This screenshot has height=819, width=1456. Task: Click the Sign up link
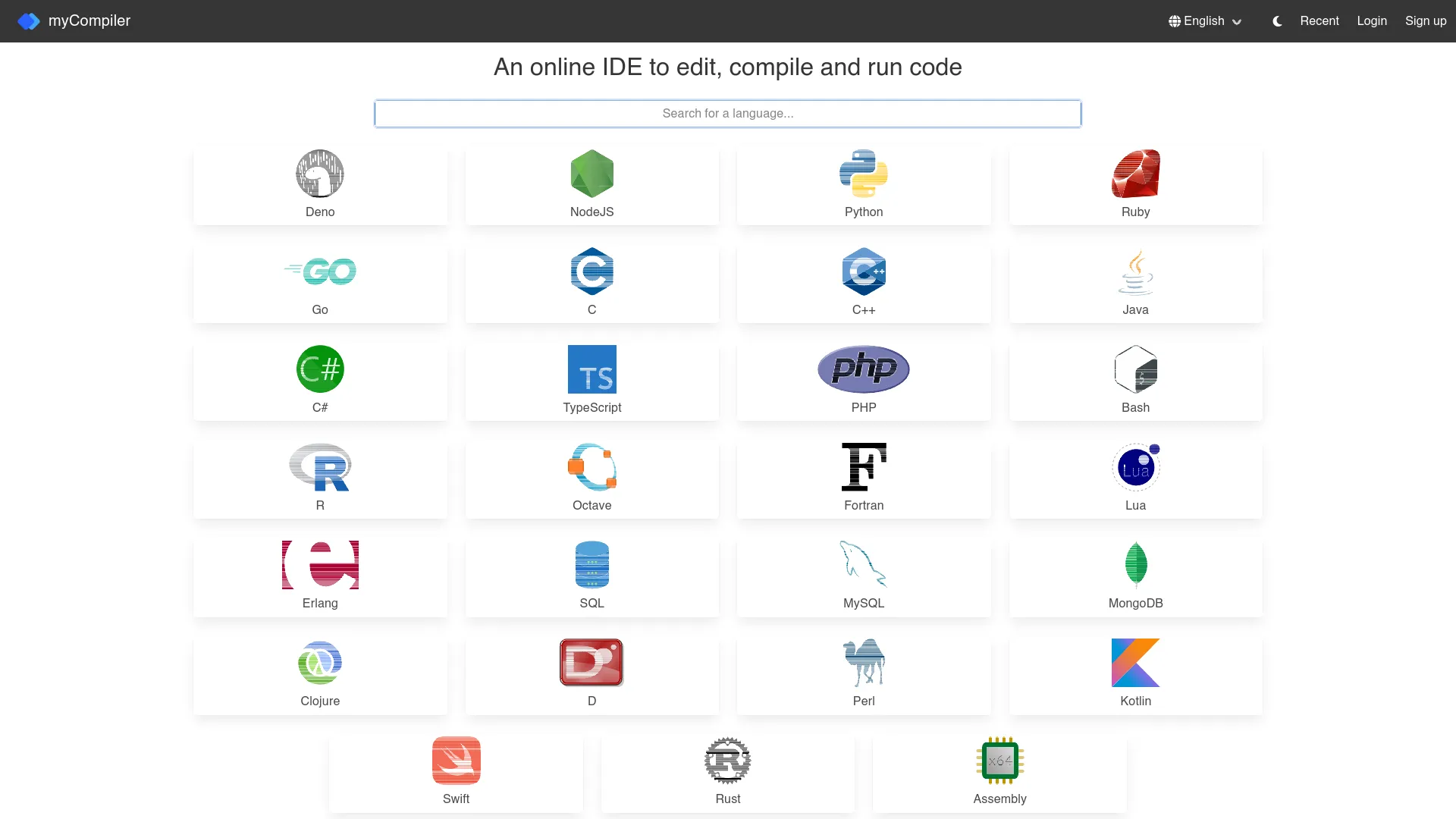(x=1426, y=21)
